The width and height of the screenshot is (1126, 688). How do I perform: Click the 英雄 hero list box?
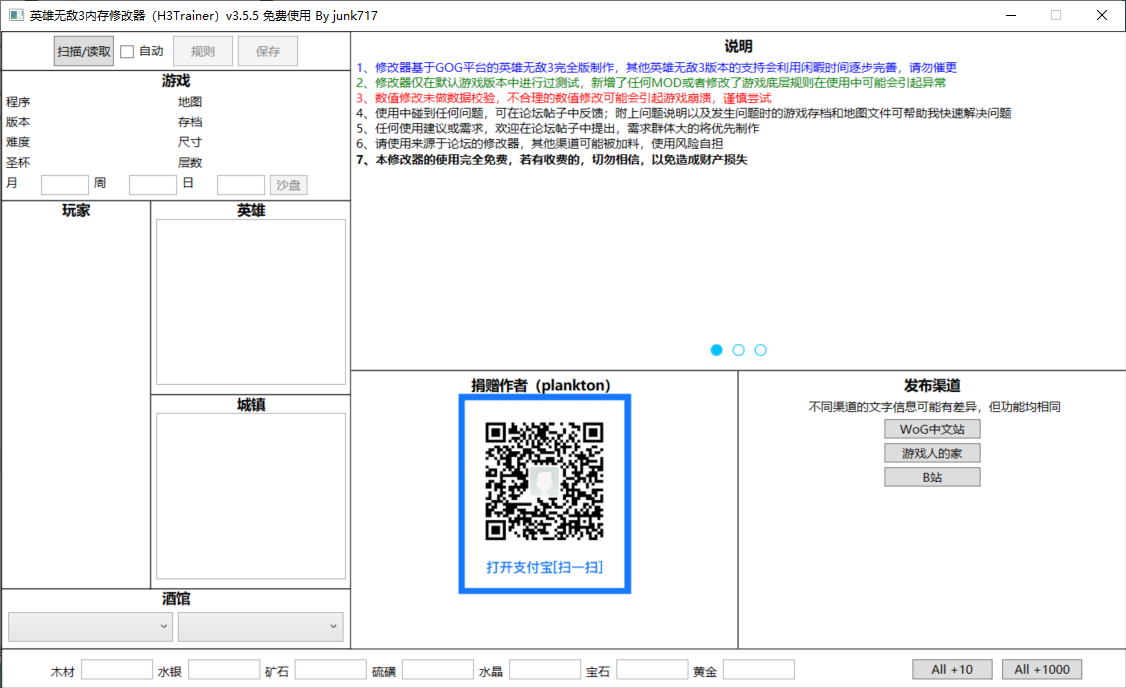pos(251,302)
